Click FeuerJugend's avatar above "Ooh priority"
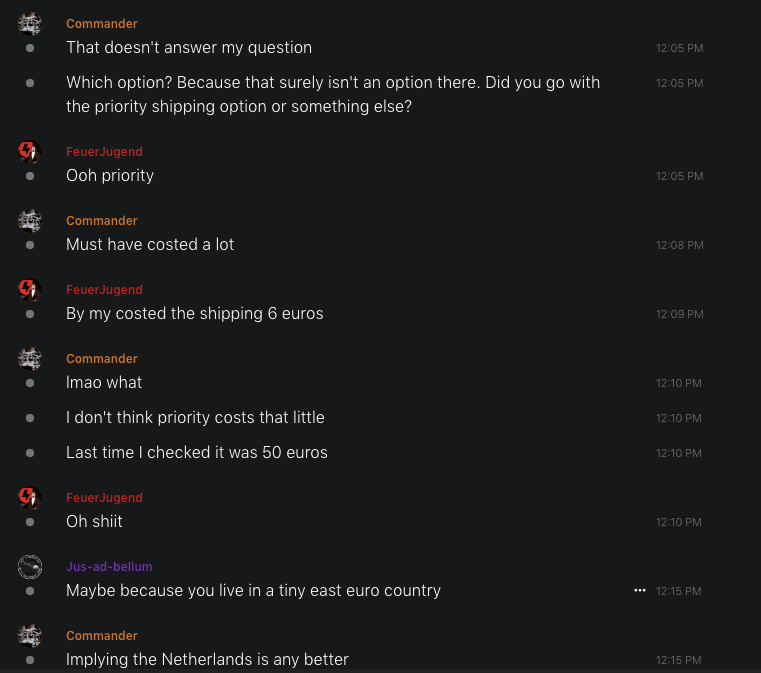The width and height of the screenshot is (761, 673). point(30,152)
